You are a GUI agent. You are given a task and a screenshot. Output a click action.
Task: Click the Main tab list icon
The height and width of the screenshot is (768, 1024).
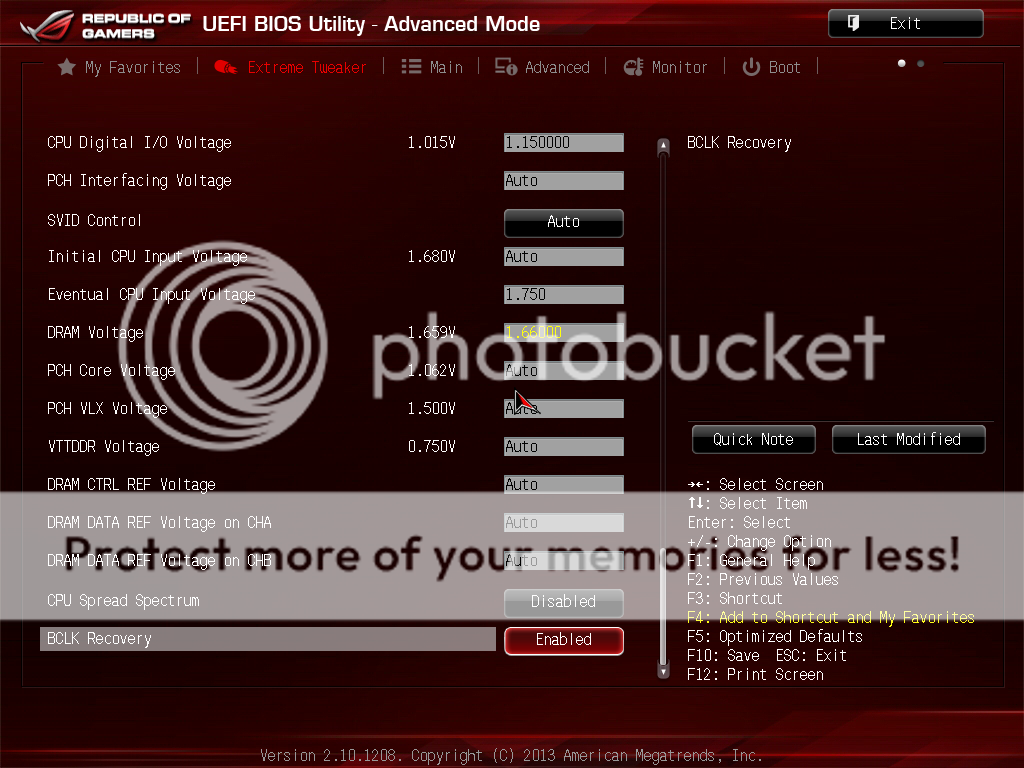(411, 67)
